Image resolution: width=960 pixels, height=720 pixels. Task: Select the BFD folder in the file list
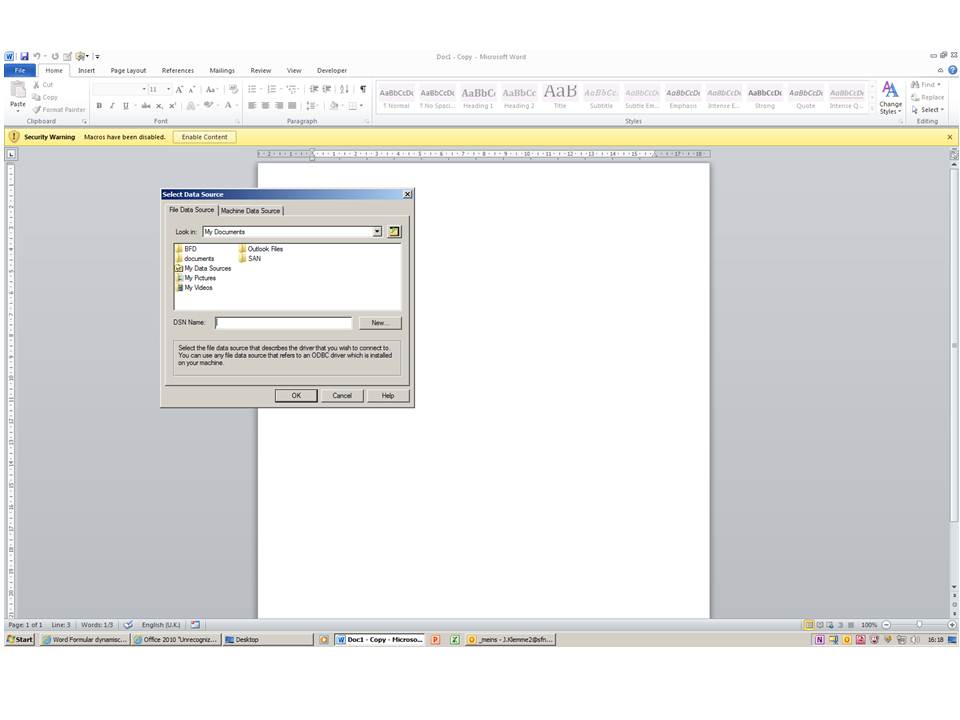(186, 249)
